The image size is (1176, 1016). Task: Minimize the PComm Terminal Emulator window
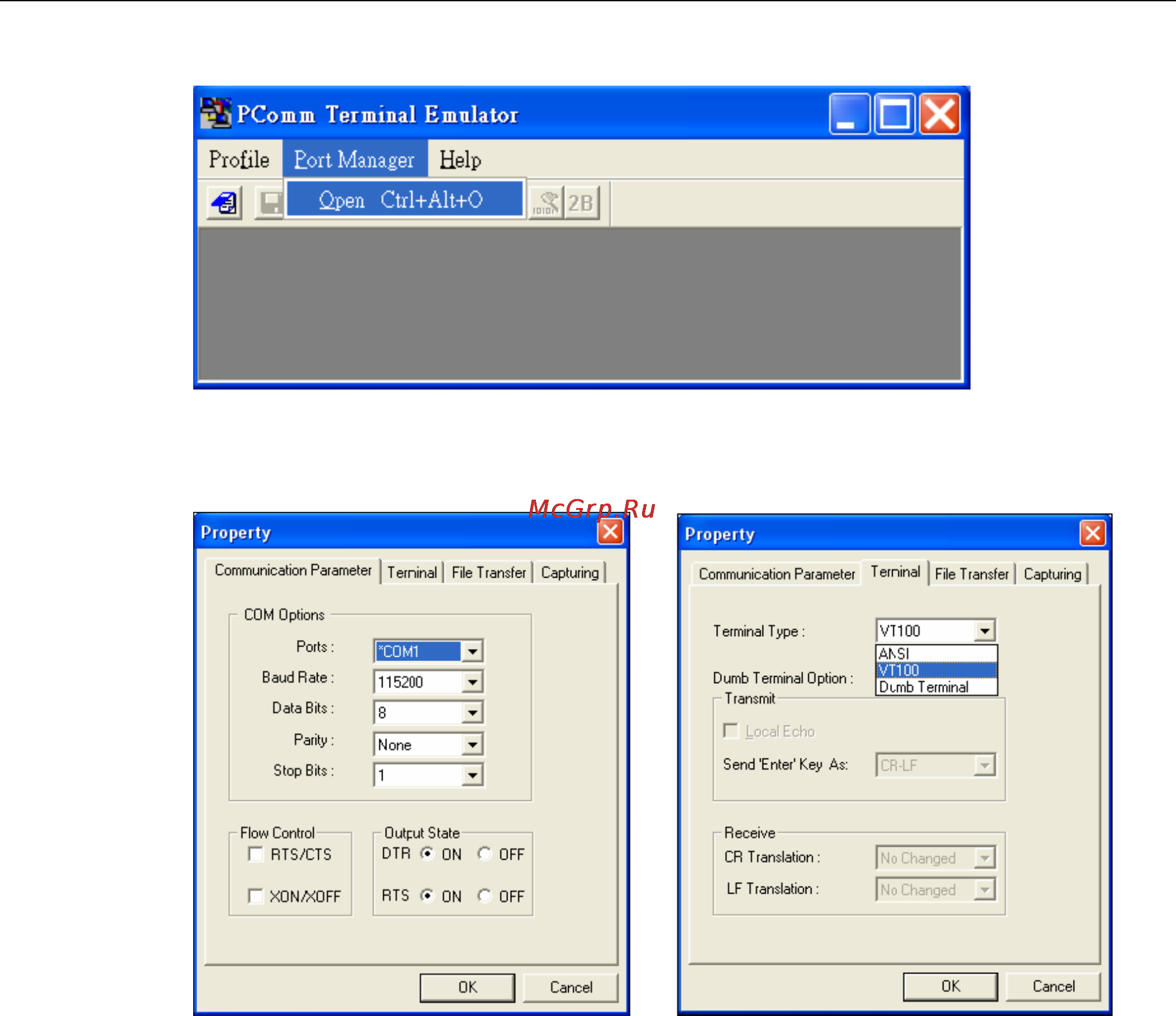(x=849, y=114)
